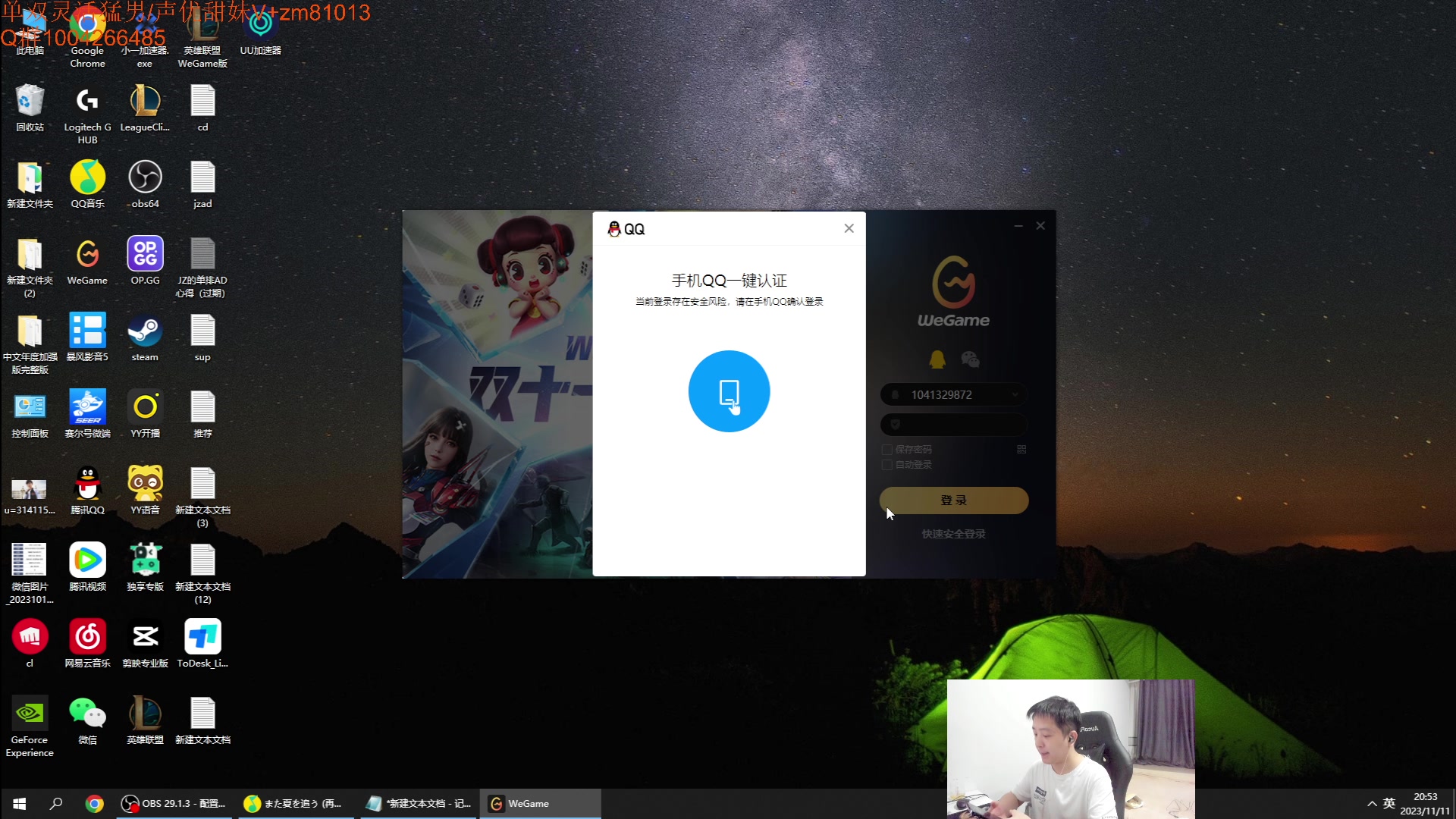Screen dimensions: 1456x819
Task: Launch Steam from the desktop
Action: point(145,337)
